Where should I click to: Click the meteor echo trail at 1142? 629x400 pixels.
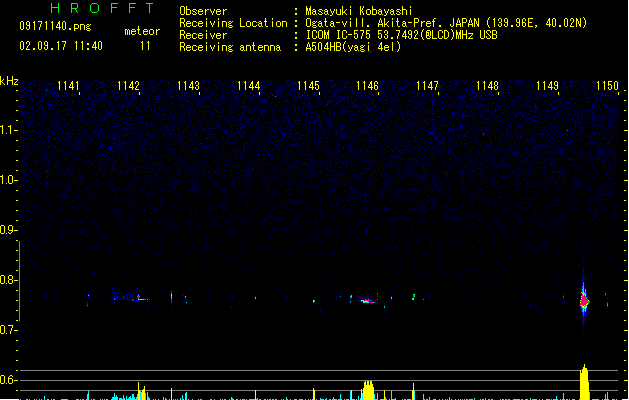coord(142,298)
